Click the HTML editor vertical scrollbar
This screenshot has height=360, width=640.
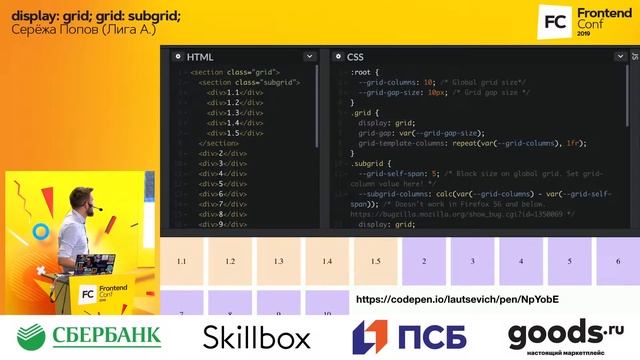pos(317,106)
